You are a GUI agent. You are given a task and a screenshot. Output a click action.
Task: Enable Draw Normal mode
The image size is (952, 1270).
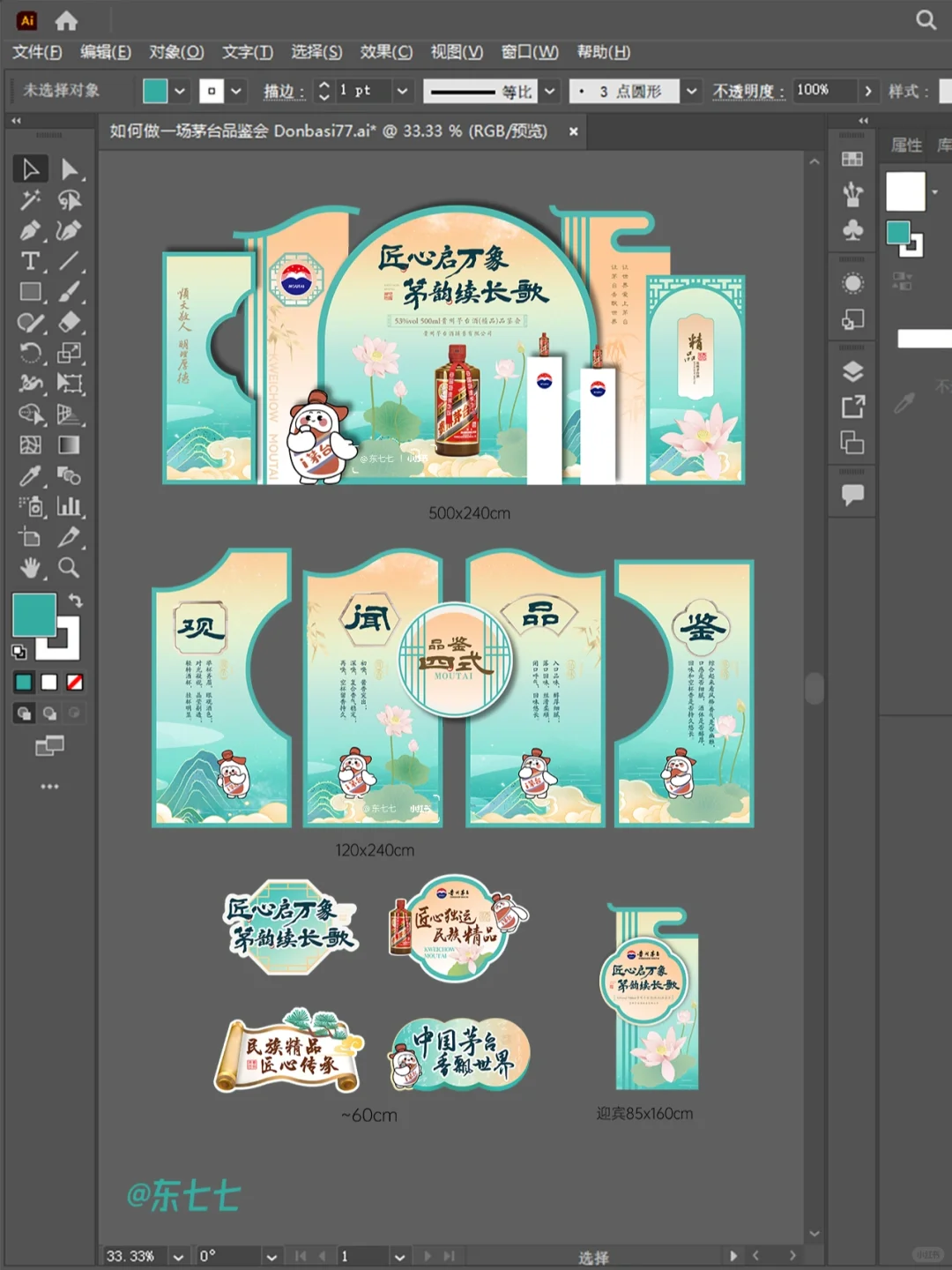(x=24, y=713)
